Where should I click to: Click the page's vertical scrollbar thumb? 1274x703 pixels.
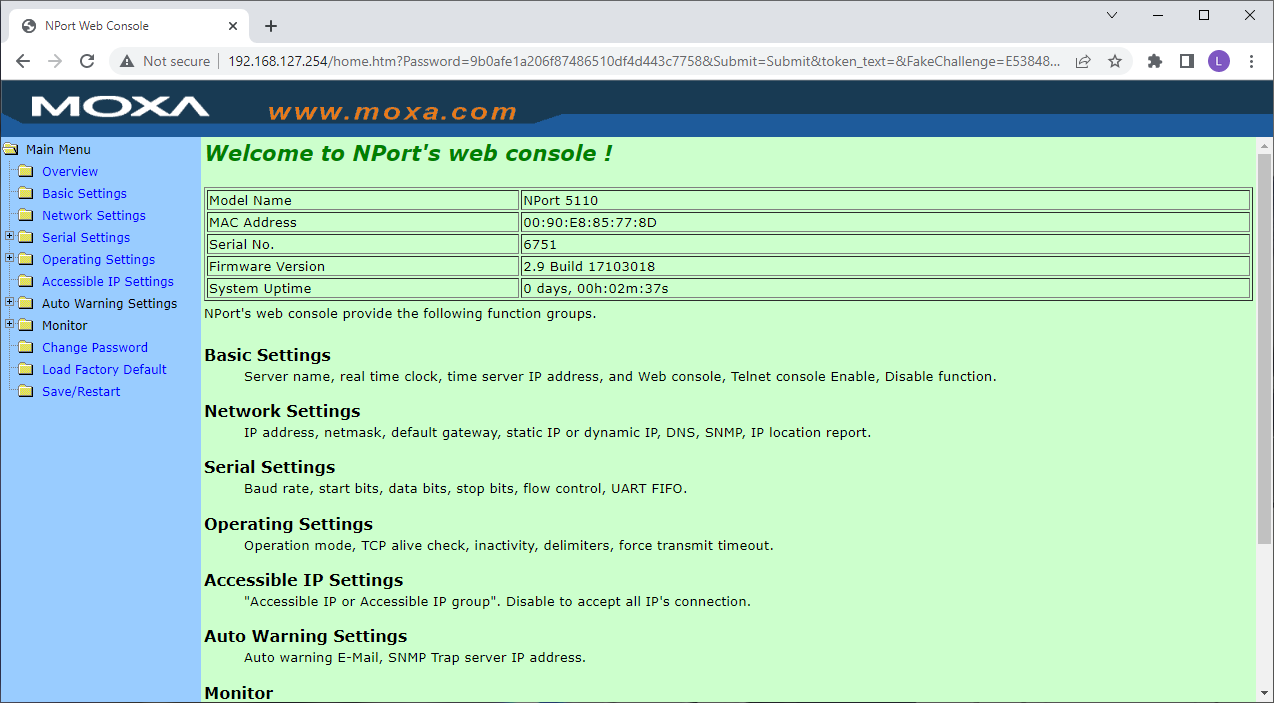1264,350
